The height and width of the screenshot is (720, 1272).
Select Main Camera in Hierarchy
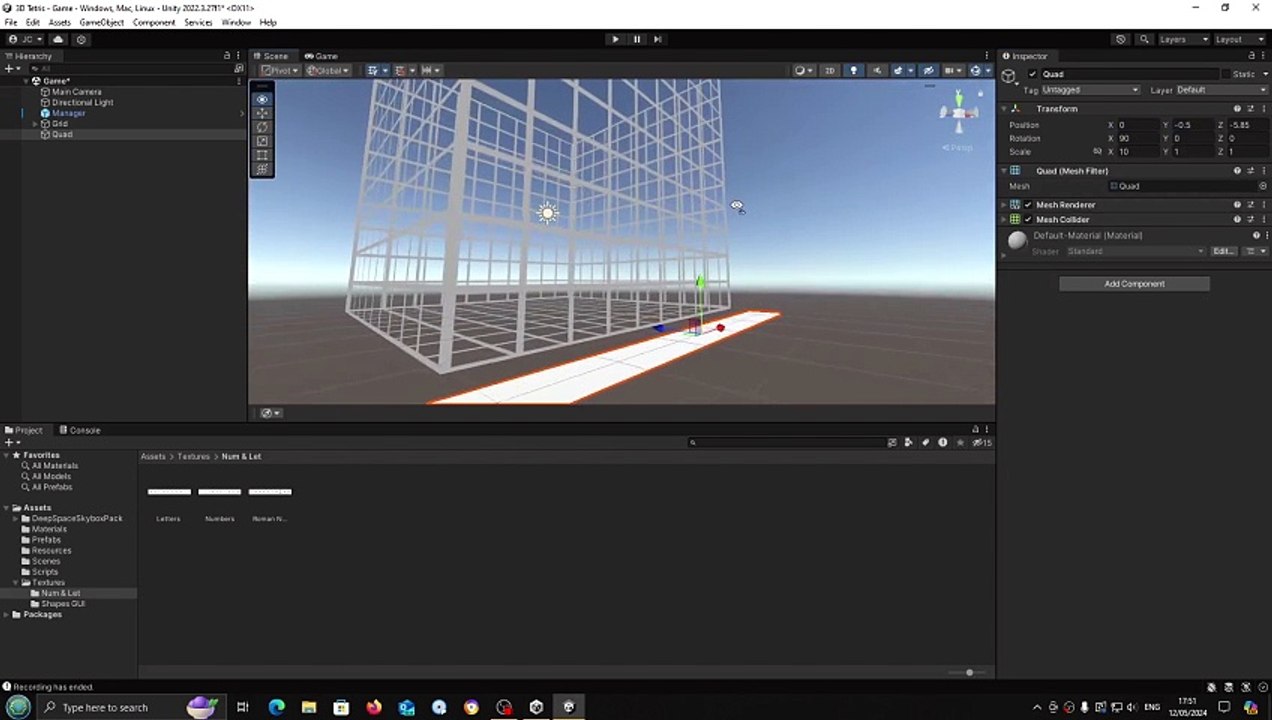(76, 92)
